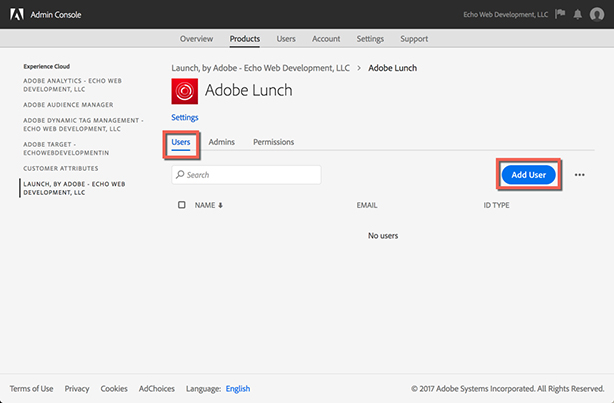Click the NAME column header label

pyautogui.click(x=205, y=205)
